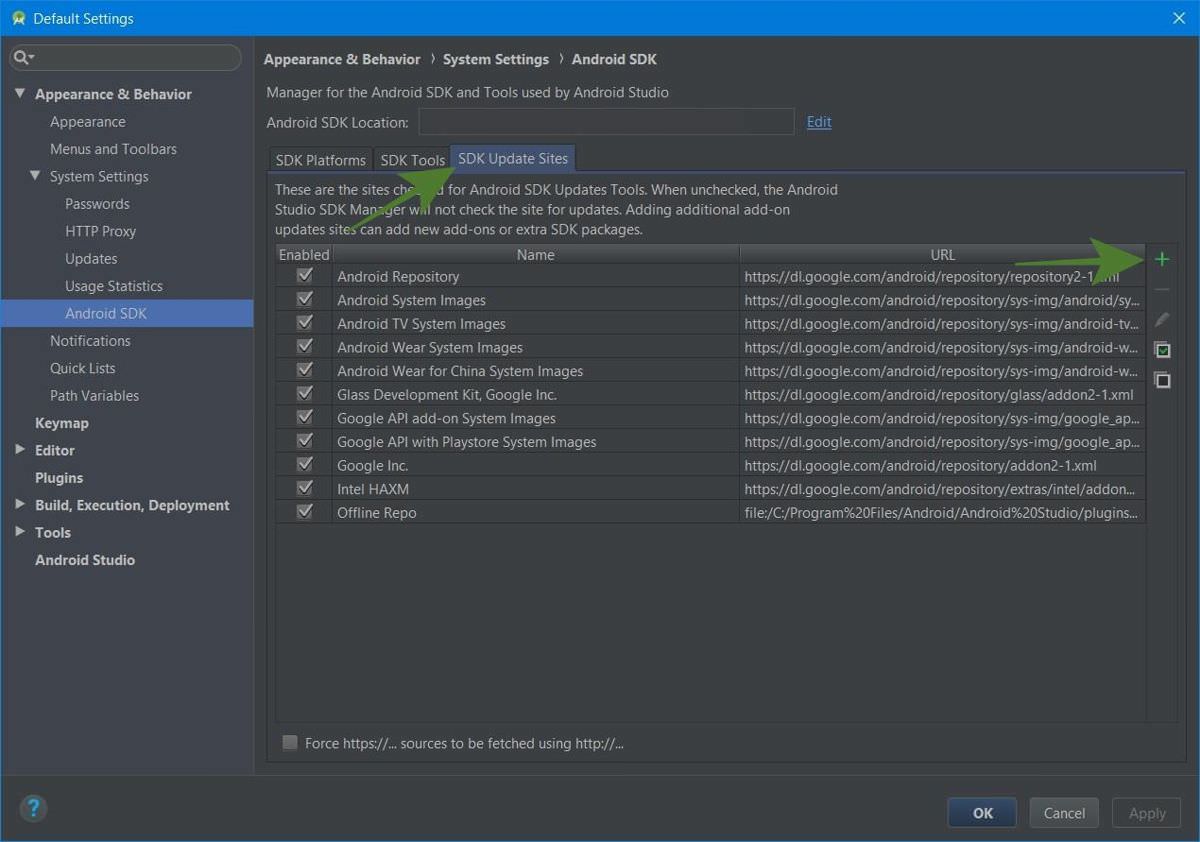Add a new SDK update site

(x=1162, y=258)
